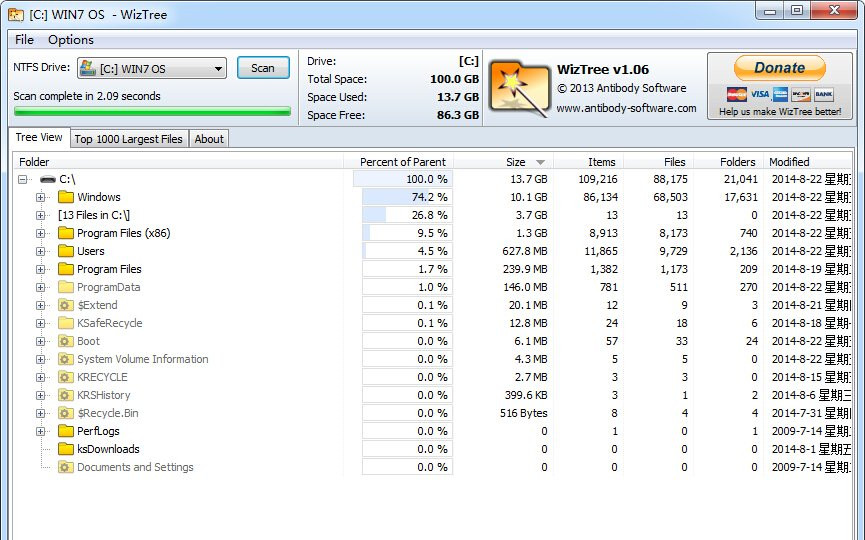Click the payment cards icons under Donate
865x540 pixels.
(779, 94)
